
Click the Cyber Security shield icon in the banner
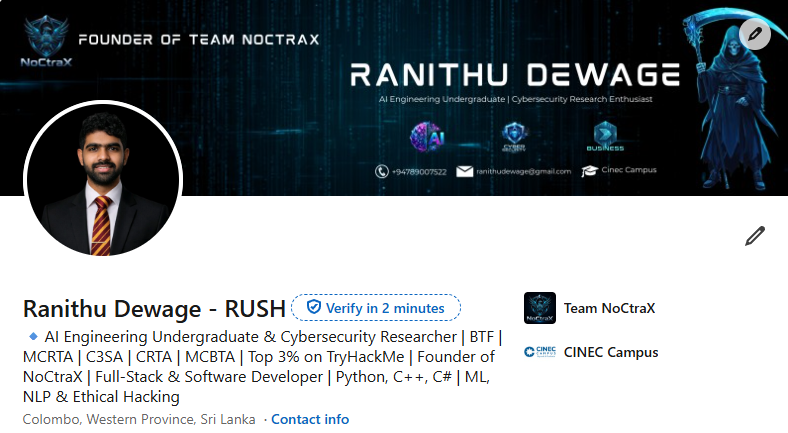click(514, 137)
